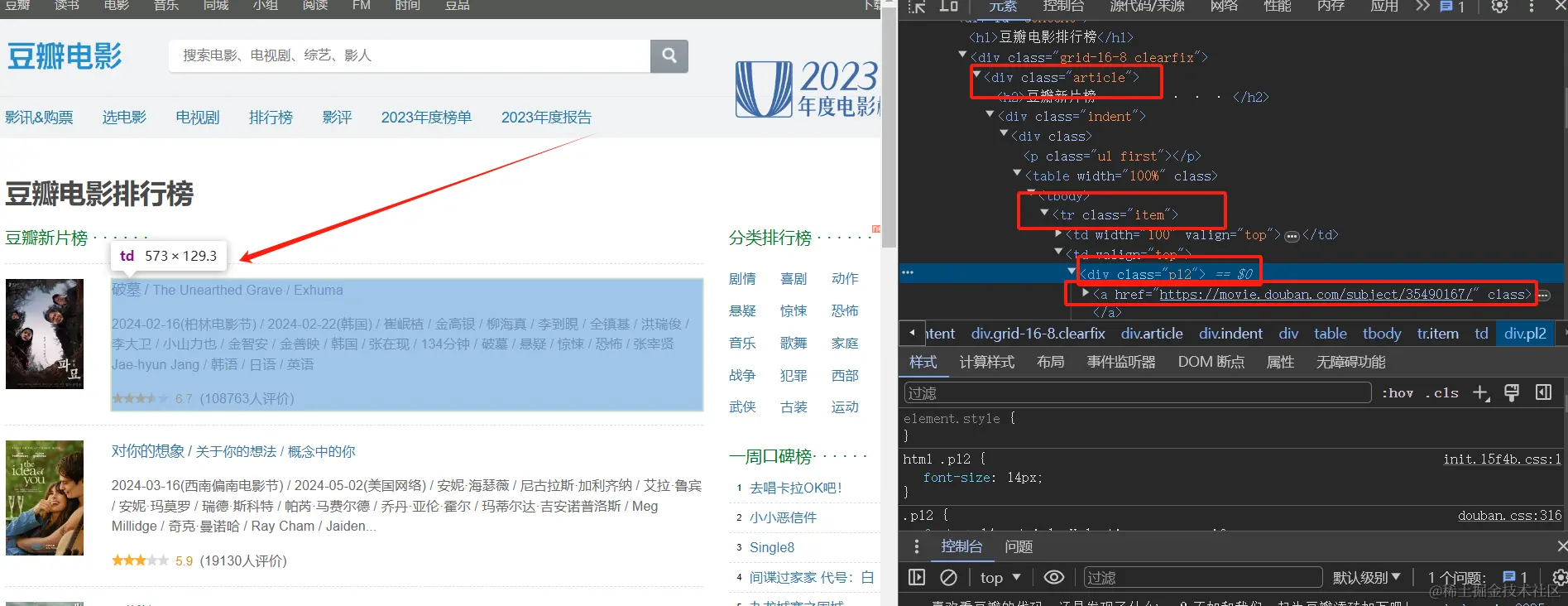The height and width of the screenshot is (606, 1568).
Task: Open DevTools settings gear icon
Action: click(x=1499, y=6)
